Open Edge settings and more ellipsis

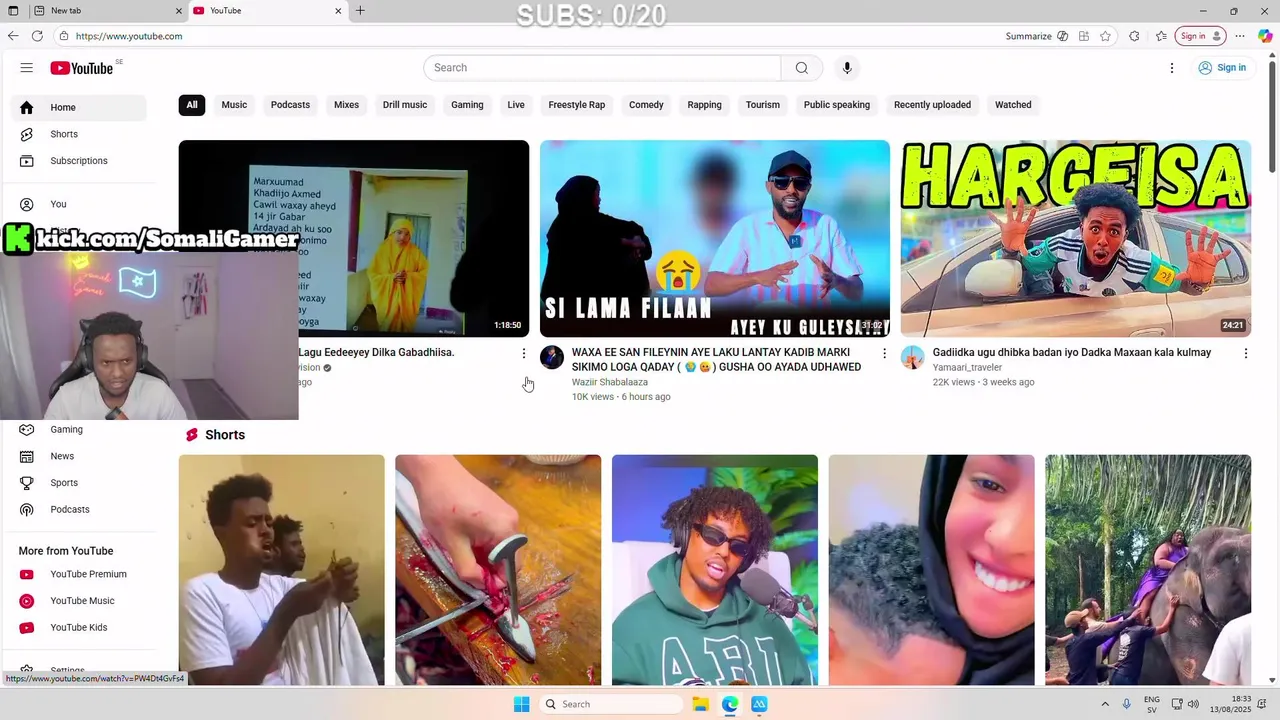tap(1240, 36)
